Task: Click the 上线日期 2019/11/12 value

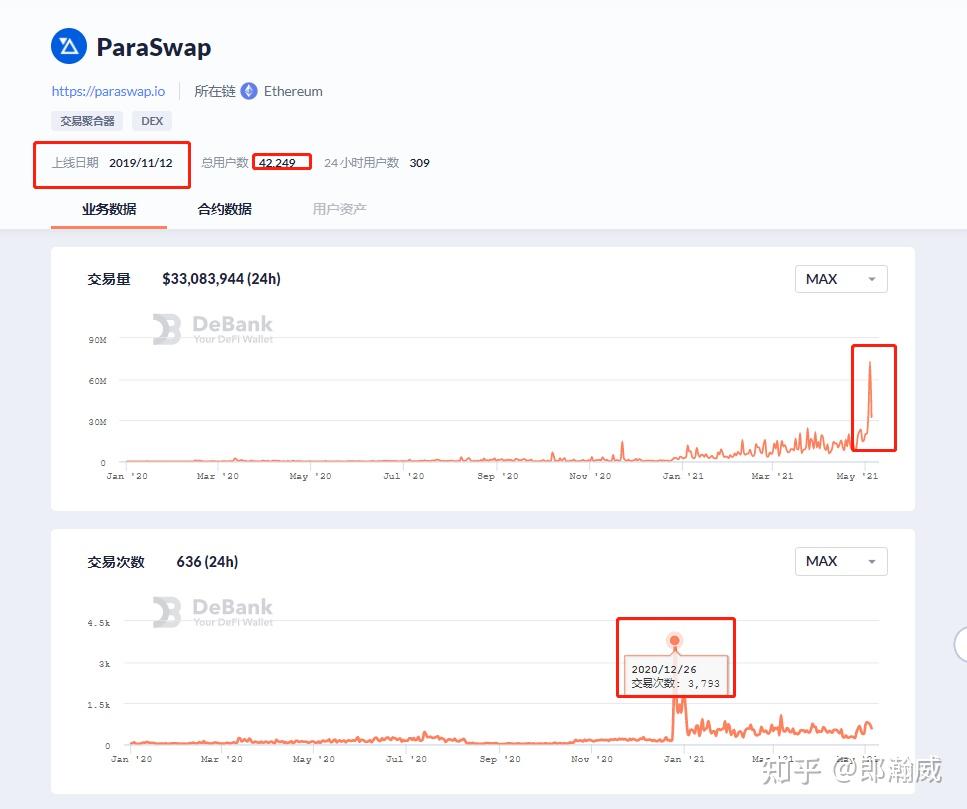Action: 141,163
